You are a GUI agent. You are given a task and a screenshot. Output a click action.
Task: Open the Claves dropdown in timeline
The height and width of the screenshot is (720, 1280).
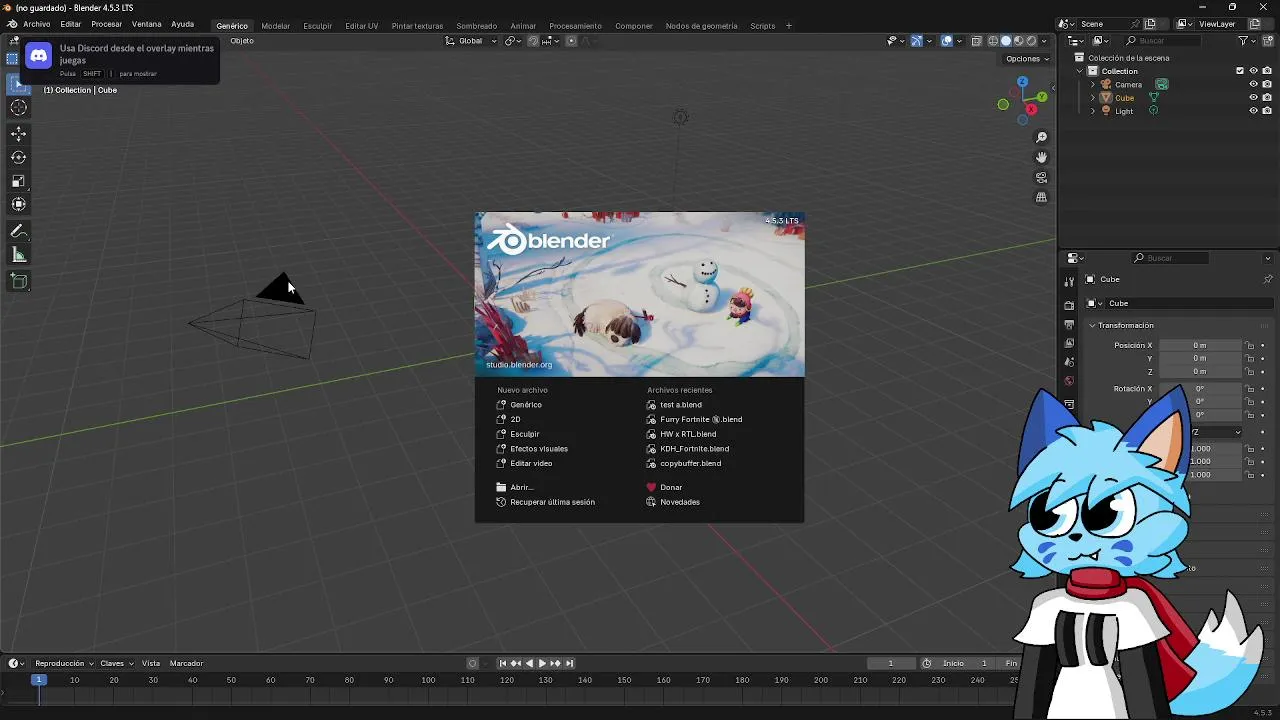coord(116,663)
